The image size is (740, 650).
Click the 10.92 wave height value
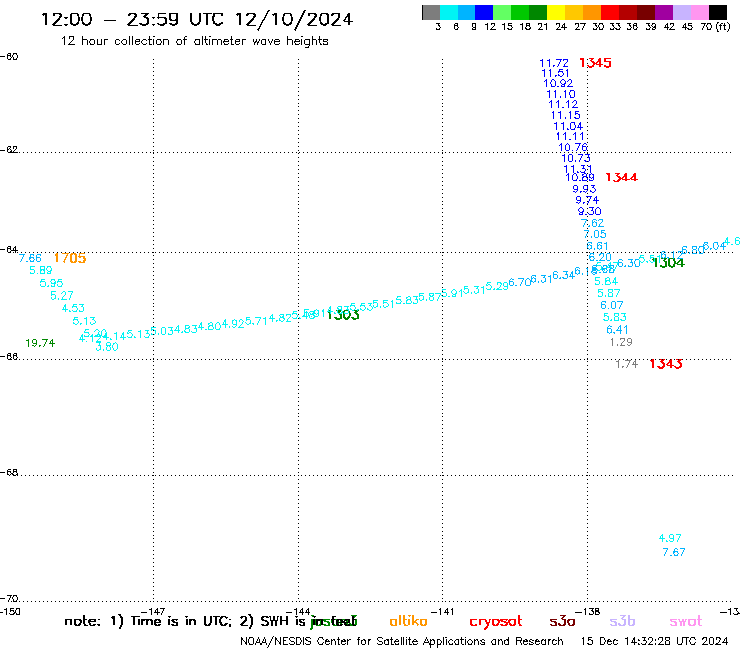pos(558,84)
